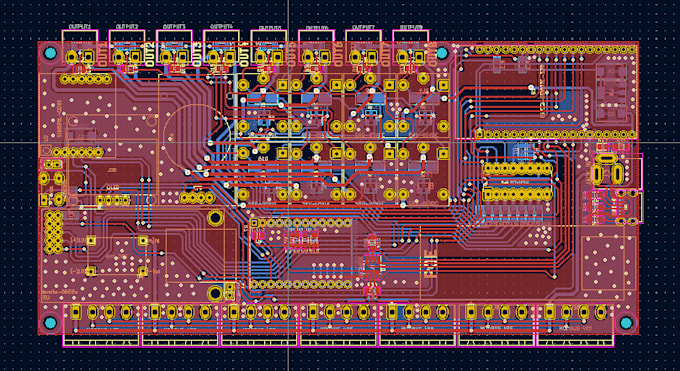Select the OUTPUT3 connector label
The image size is (680, 371).
click(174, 27)
